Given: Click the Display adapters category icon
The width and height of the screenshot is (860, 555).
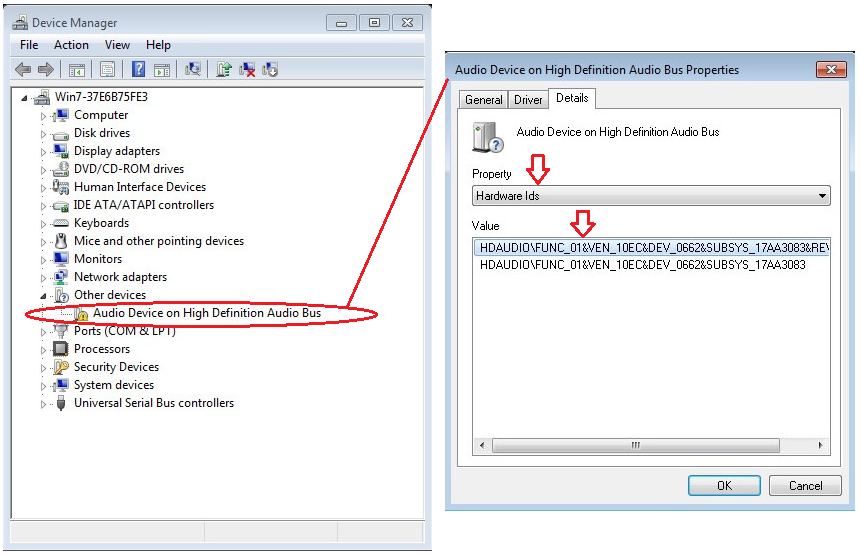Looking at the screenshot, I should tap(60, 151).
